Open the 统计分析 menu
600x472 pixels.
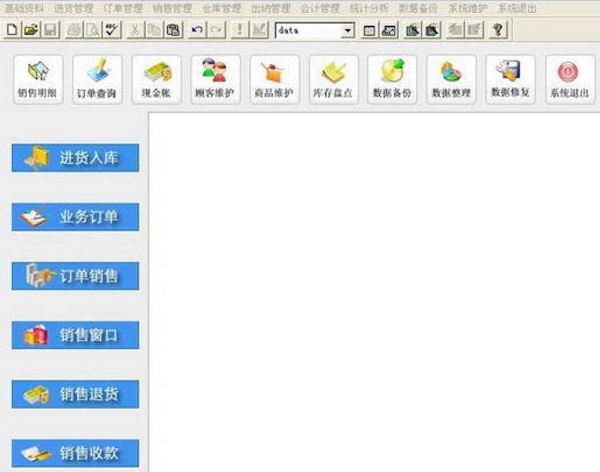(369, 8)
